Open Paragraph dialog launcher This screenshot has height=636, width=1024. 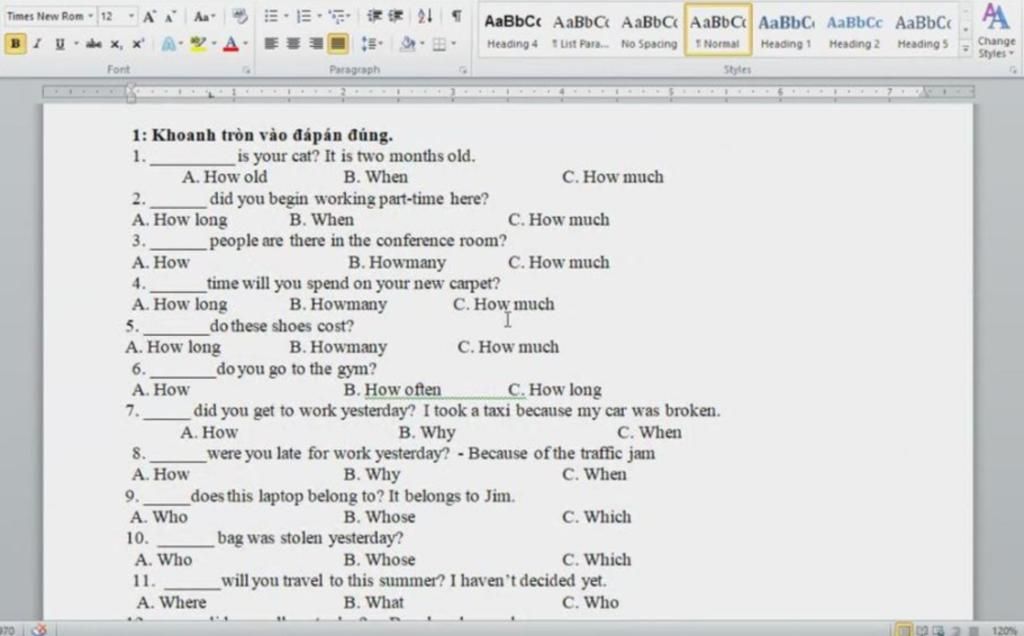coord(462,69)
